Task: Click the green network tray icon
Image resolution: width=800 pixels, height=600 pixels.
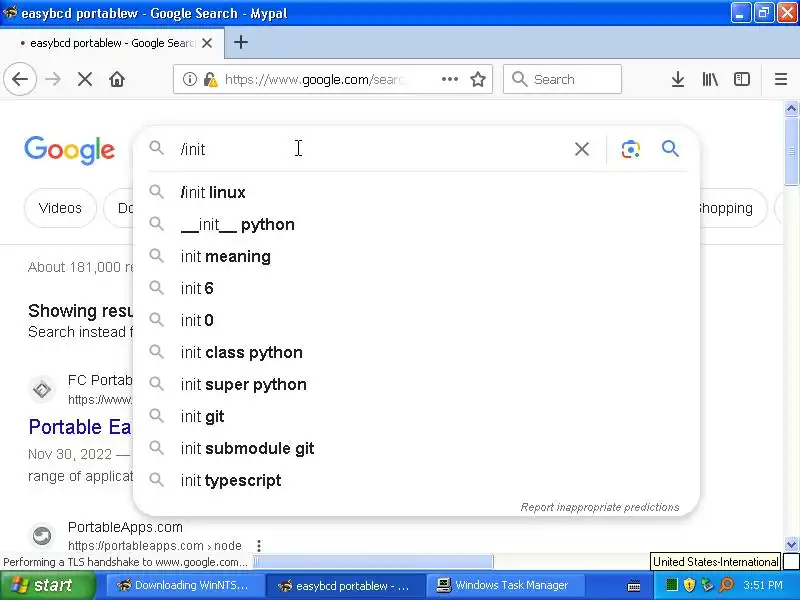Action: pos(707,585)
